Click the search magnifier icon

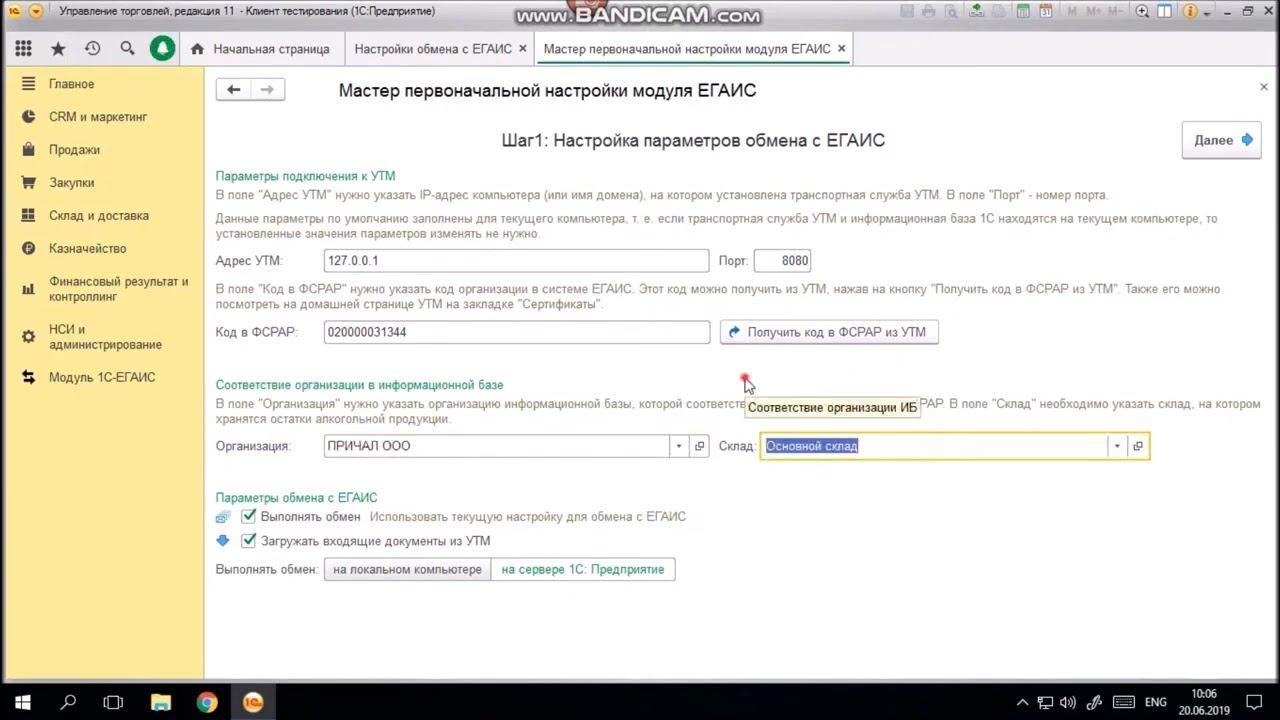point(127,48)
